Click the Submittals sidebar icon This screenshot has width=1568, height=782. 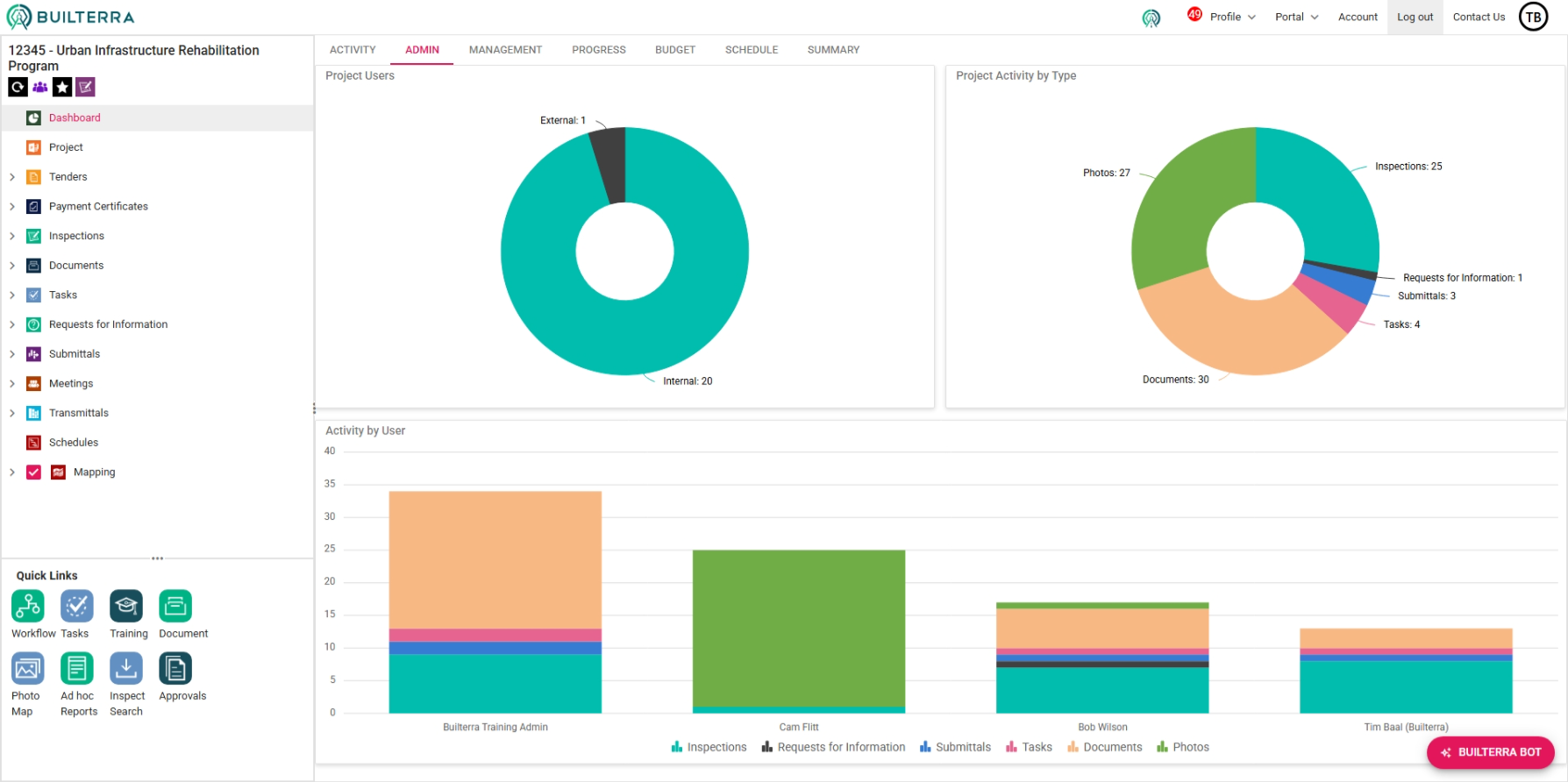pyautogui.click(x=33, y=354)
